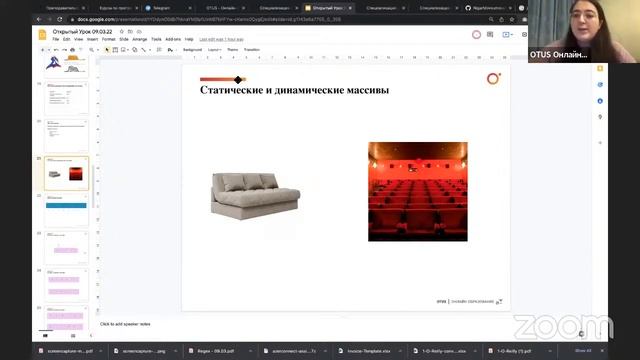Click the presentation title Открытый Урок 09.03.22
The width and height of the screenshot is (640, 360).
pyautogui.click(x=82, y=32)
